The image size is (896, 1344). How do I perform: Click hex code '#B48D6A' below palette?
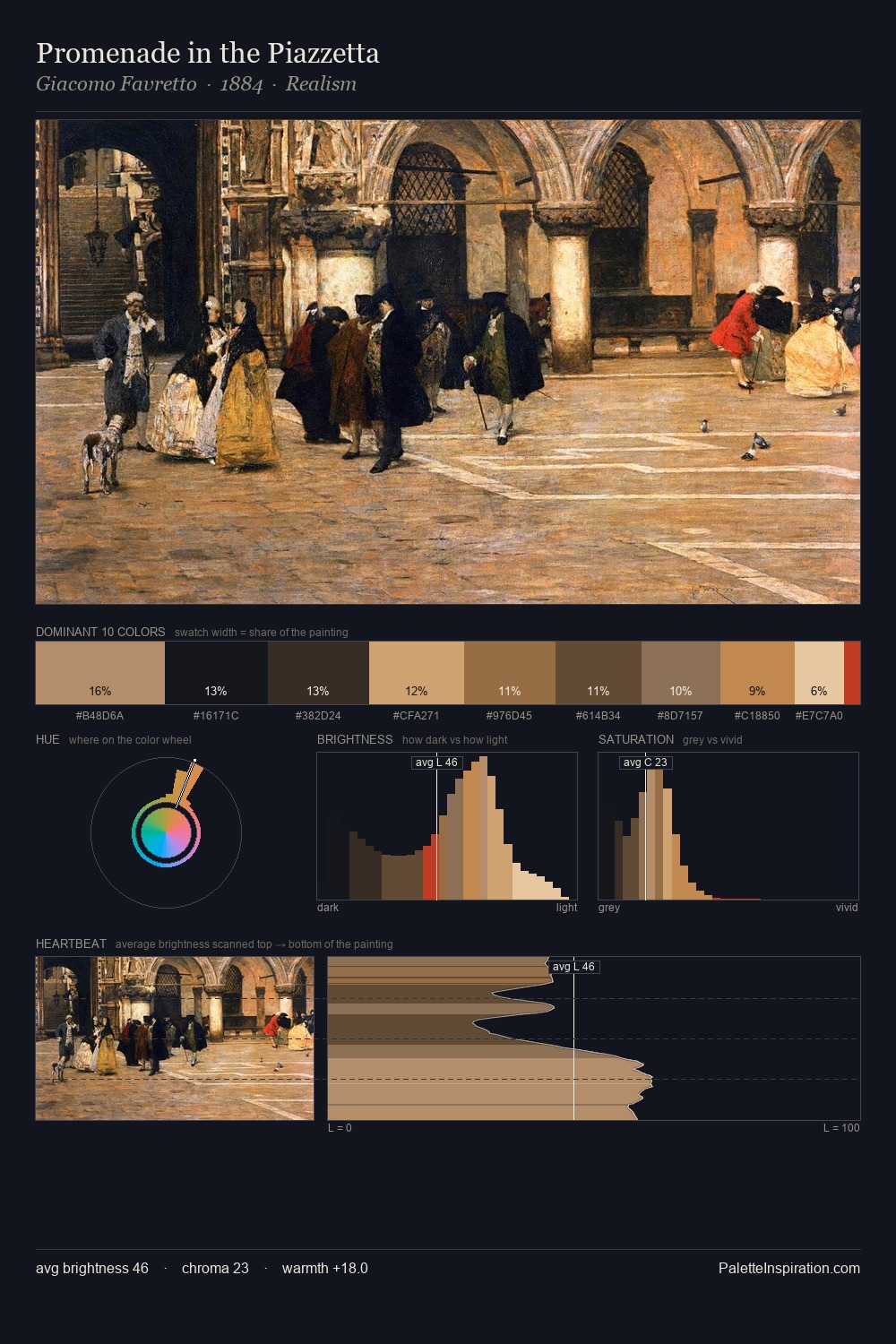(x=100, y=716)
